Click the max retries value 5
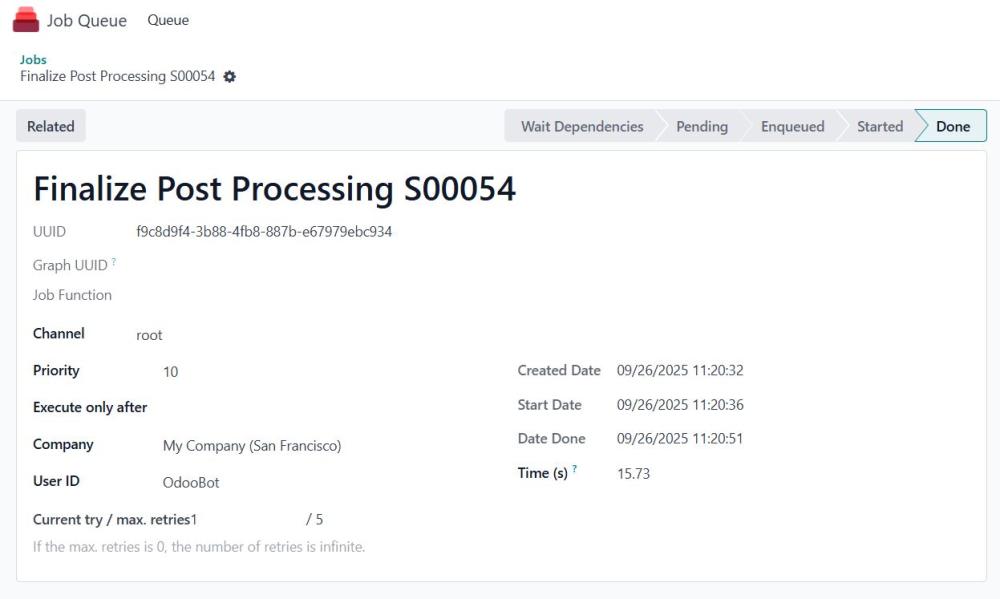This screenshot has height=599, width=1000. [x=319, y=520]
